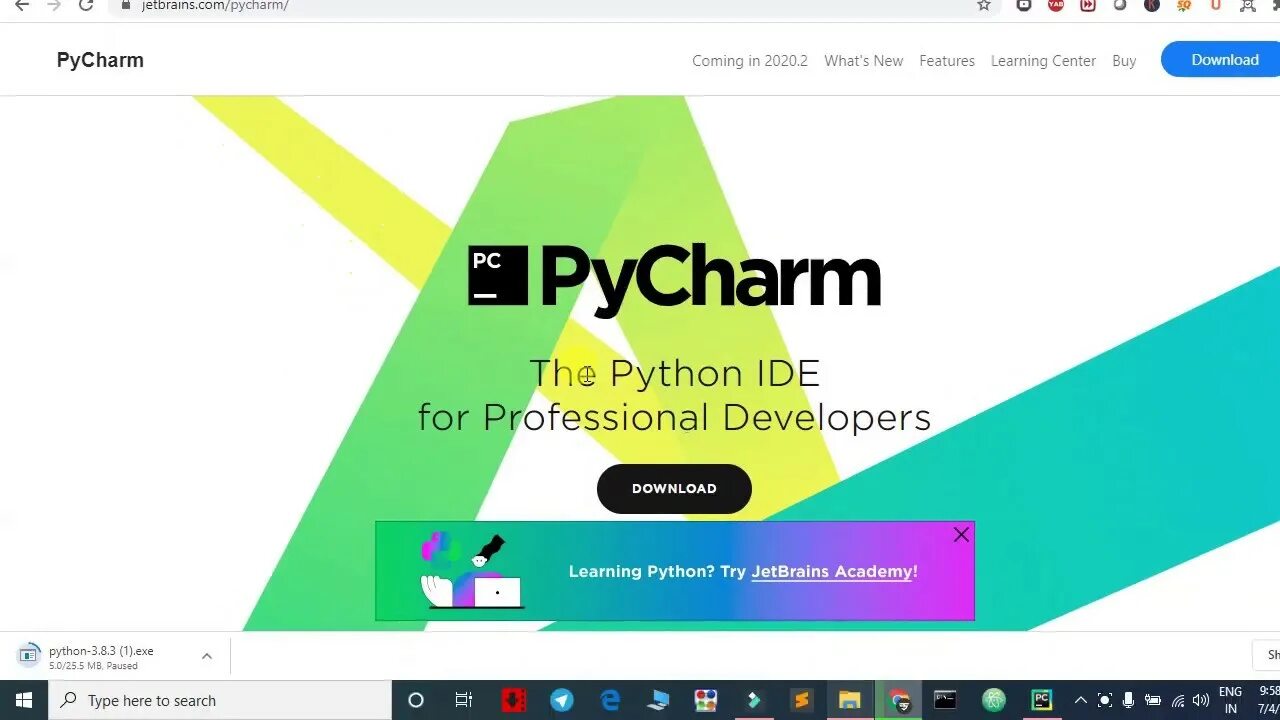Open the command prompt from taskbar
The width and height of the screenshot is (1280, 720).
945,700
